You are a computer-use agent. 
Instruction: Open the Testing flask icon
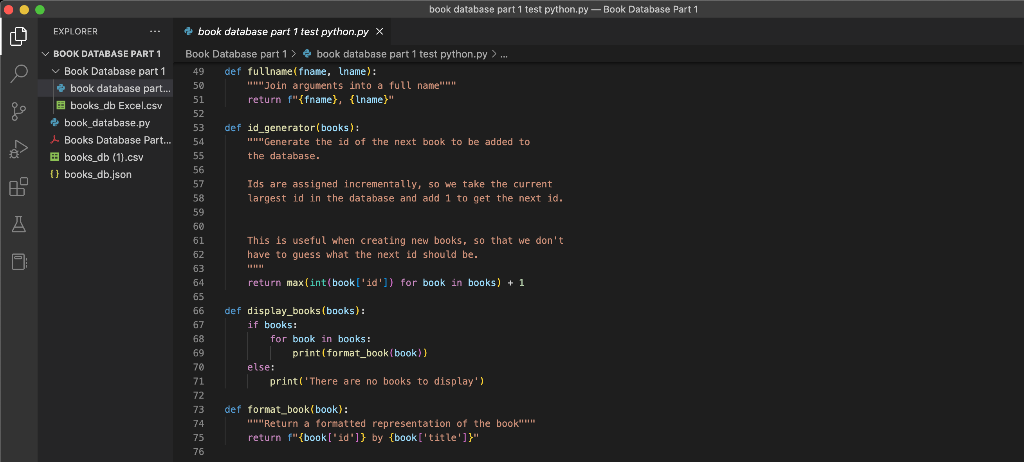tap(18, 225)
